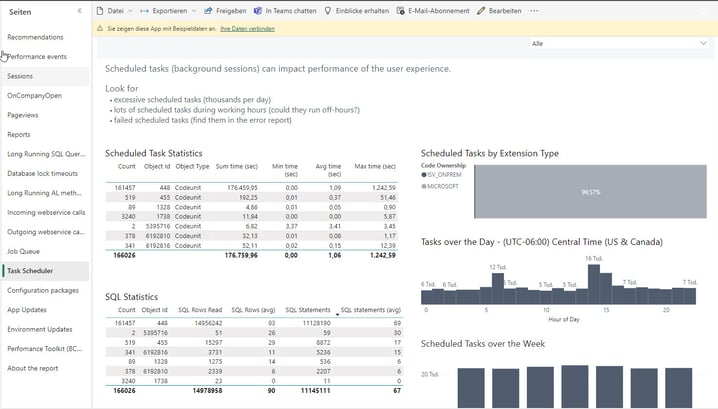Click 'Scheduled Tasks by Extension Type' title

[490, 153]
